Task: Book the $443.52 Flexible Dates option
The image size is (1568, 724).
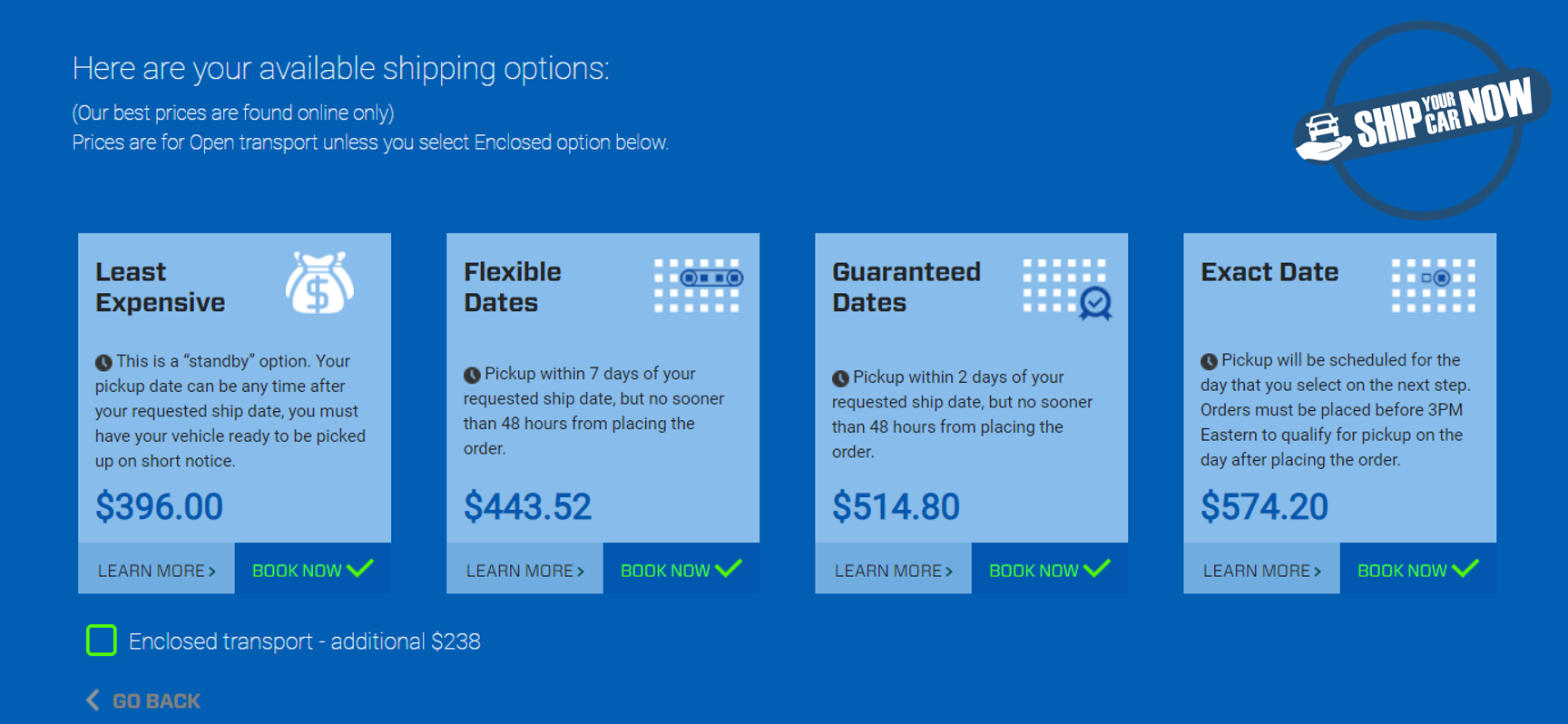Action: [x=681, y=569]
